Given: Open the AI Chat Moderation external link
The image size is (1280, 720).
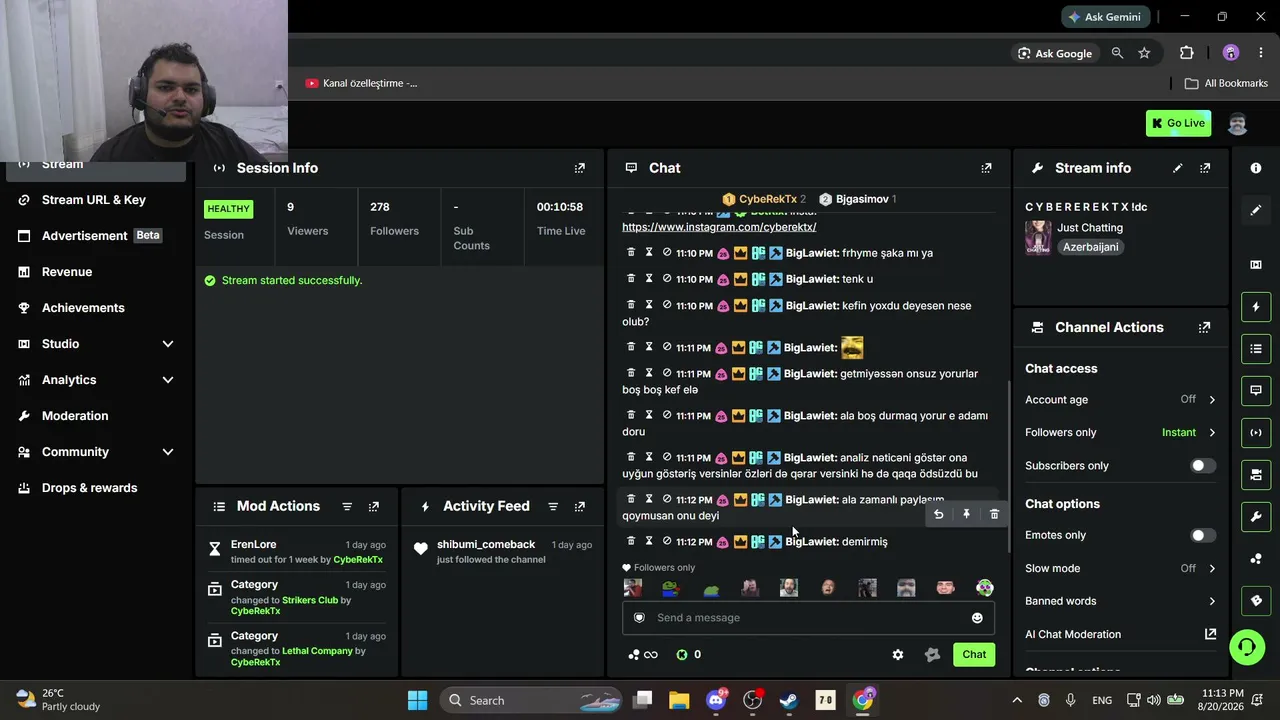Looking at the screenshot, I should (1210, 634).
